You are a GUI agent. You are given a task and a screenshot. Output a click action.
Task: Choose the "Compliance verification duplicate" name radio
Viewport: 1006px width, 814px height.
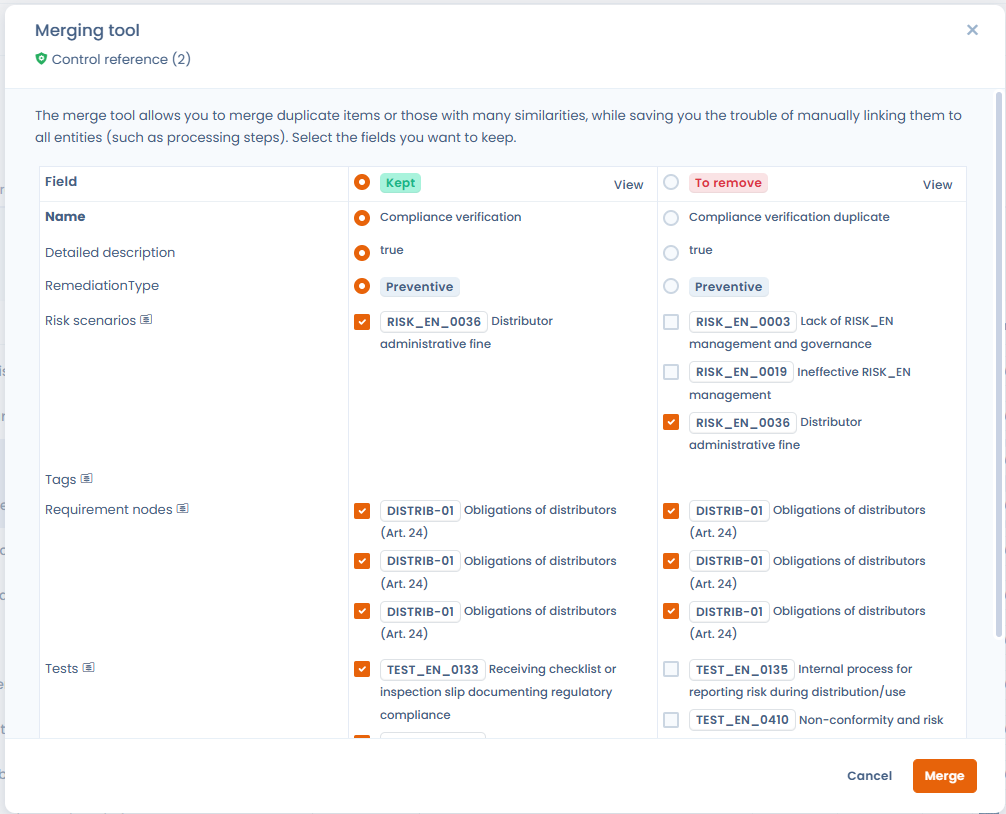pos(671,218)
